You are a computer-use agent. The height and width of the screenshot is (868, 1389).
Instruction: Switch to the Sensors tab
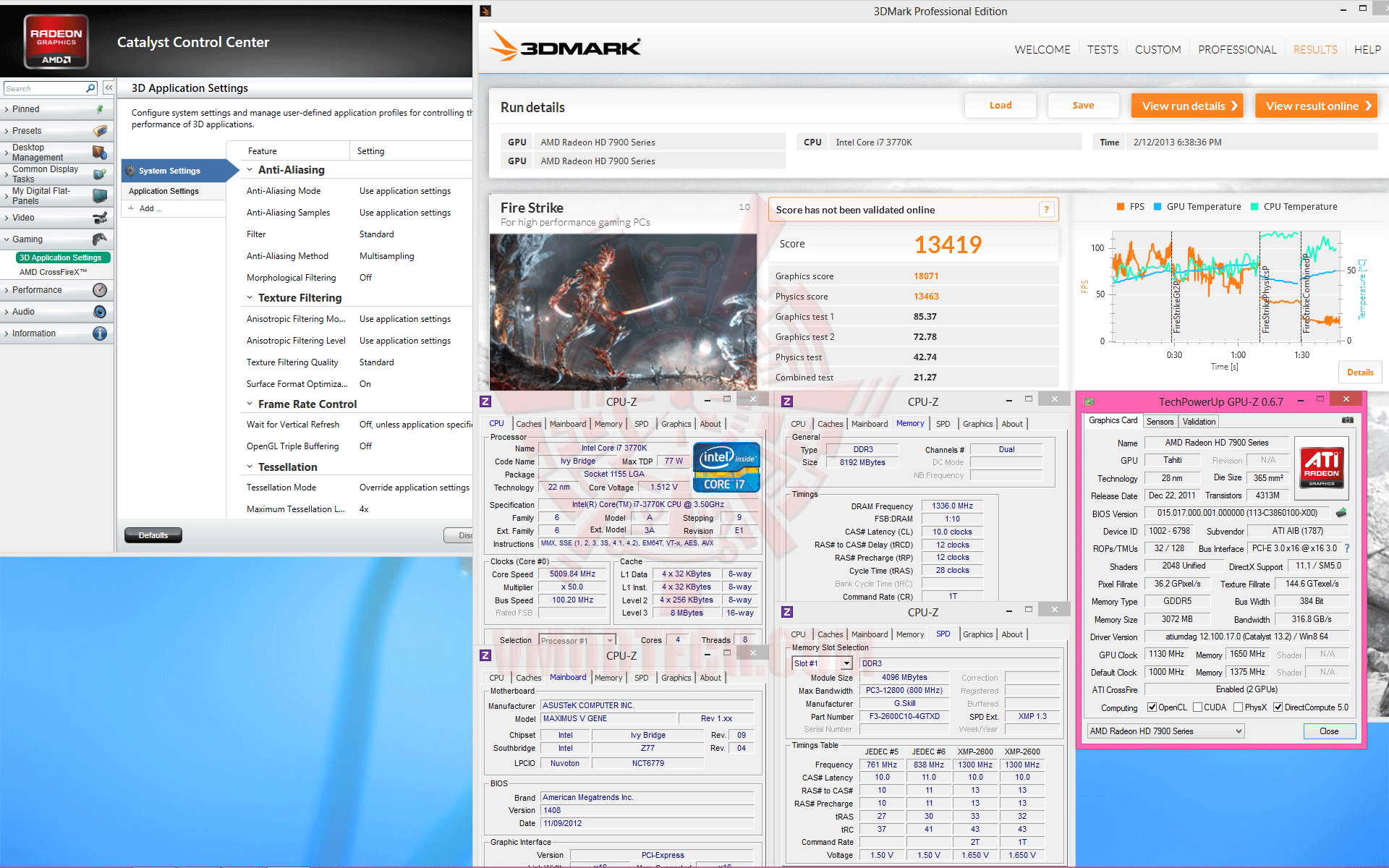(1160, 422)
